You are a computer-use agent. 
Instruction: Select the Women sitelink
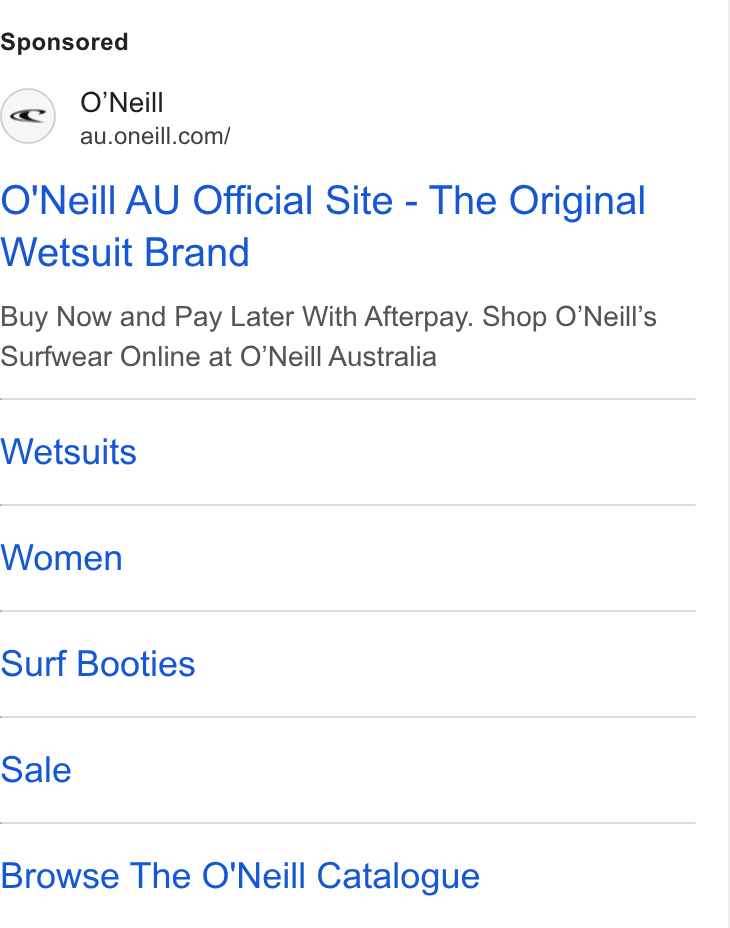pos(62,558)
